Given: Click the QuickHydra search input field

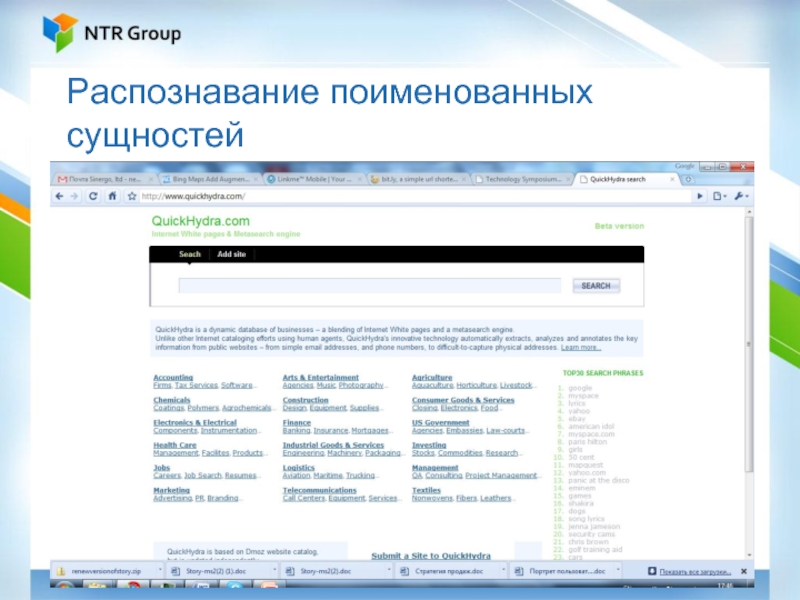Looking at the screenshot, I should (369, 286).
